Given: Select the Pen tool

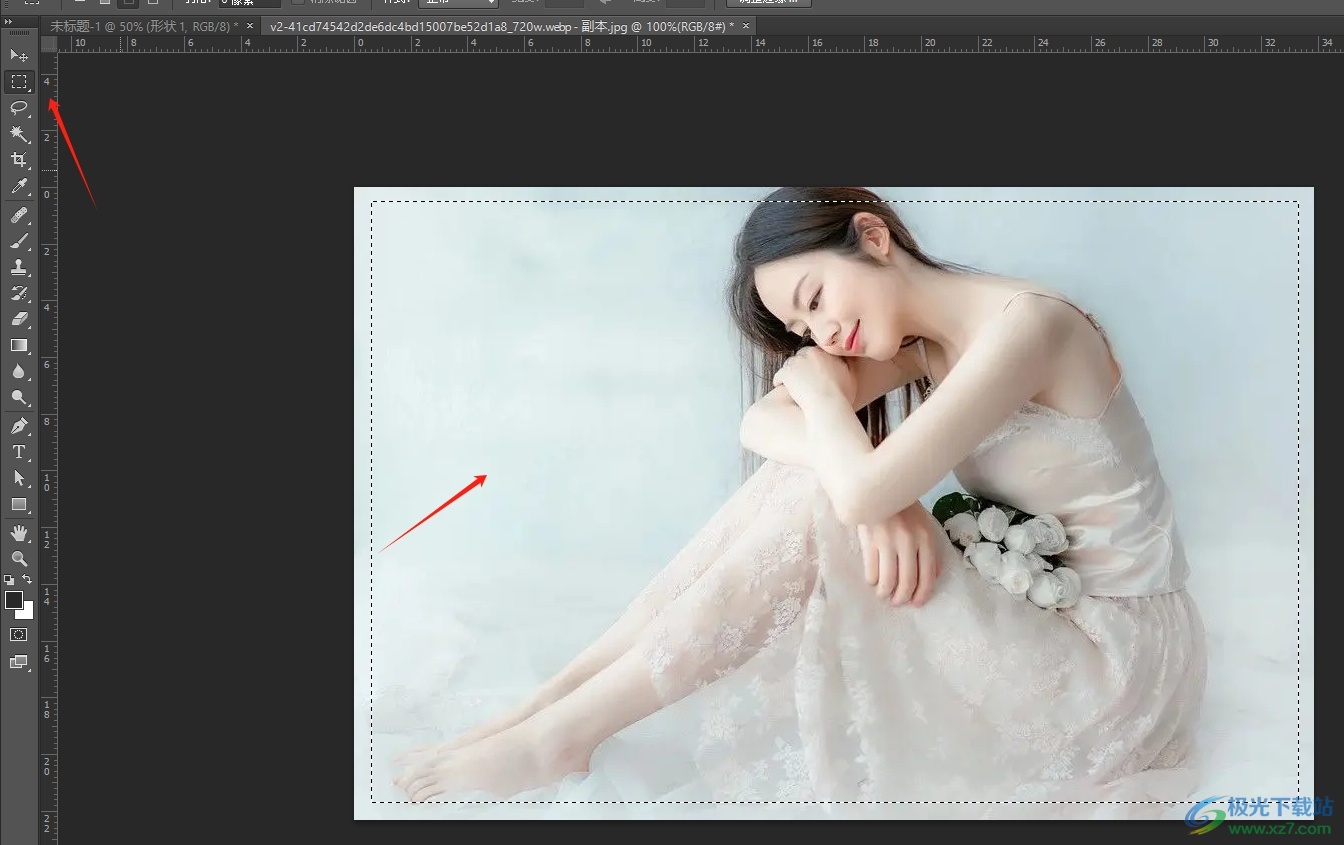Looking at the screenshot, I should click(x=18, y=426).
